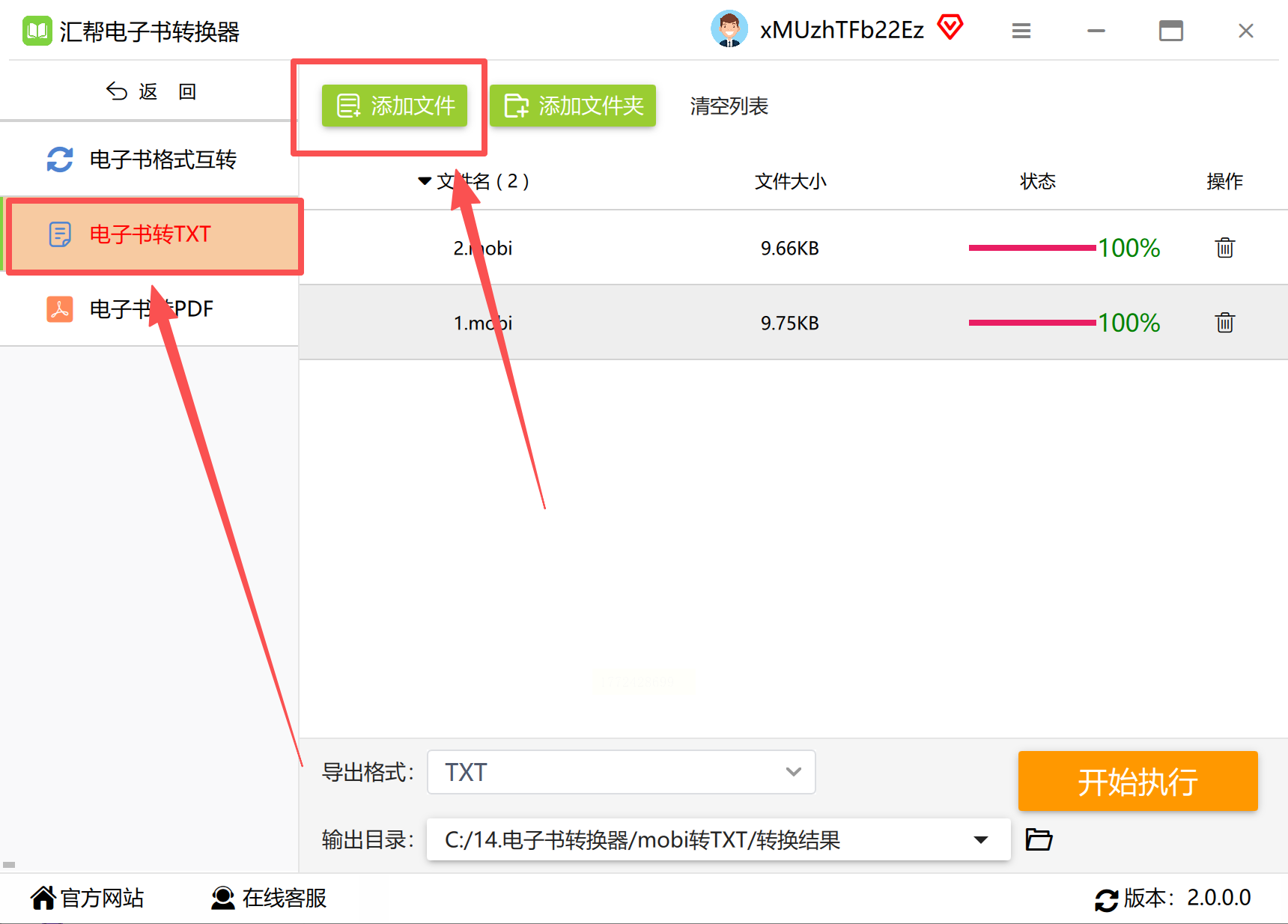Collapse the 文件名 list sort arrow
The height and width of the screenshot is (924, 1288).
coord(425,181)
